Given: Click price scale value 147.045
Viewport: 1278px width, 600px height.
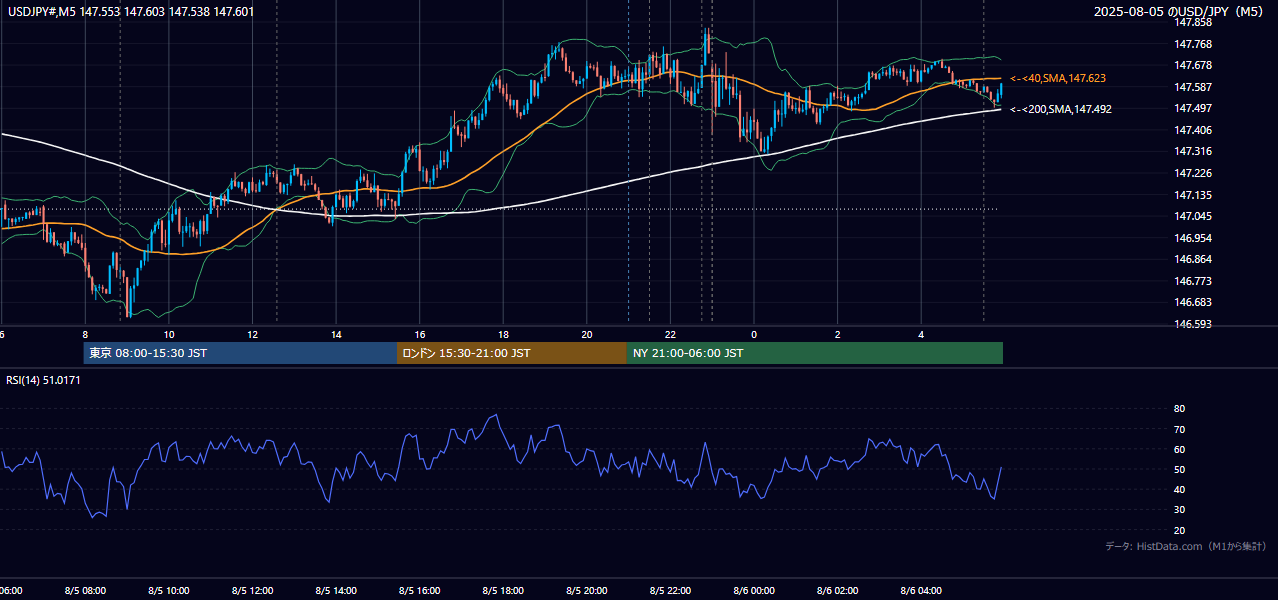Looking at the screenshot, I should click(x=1194, y=216).
